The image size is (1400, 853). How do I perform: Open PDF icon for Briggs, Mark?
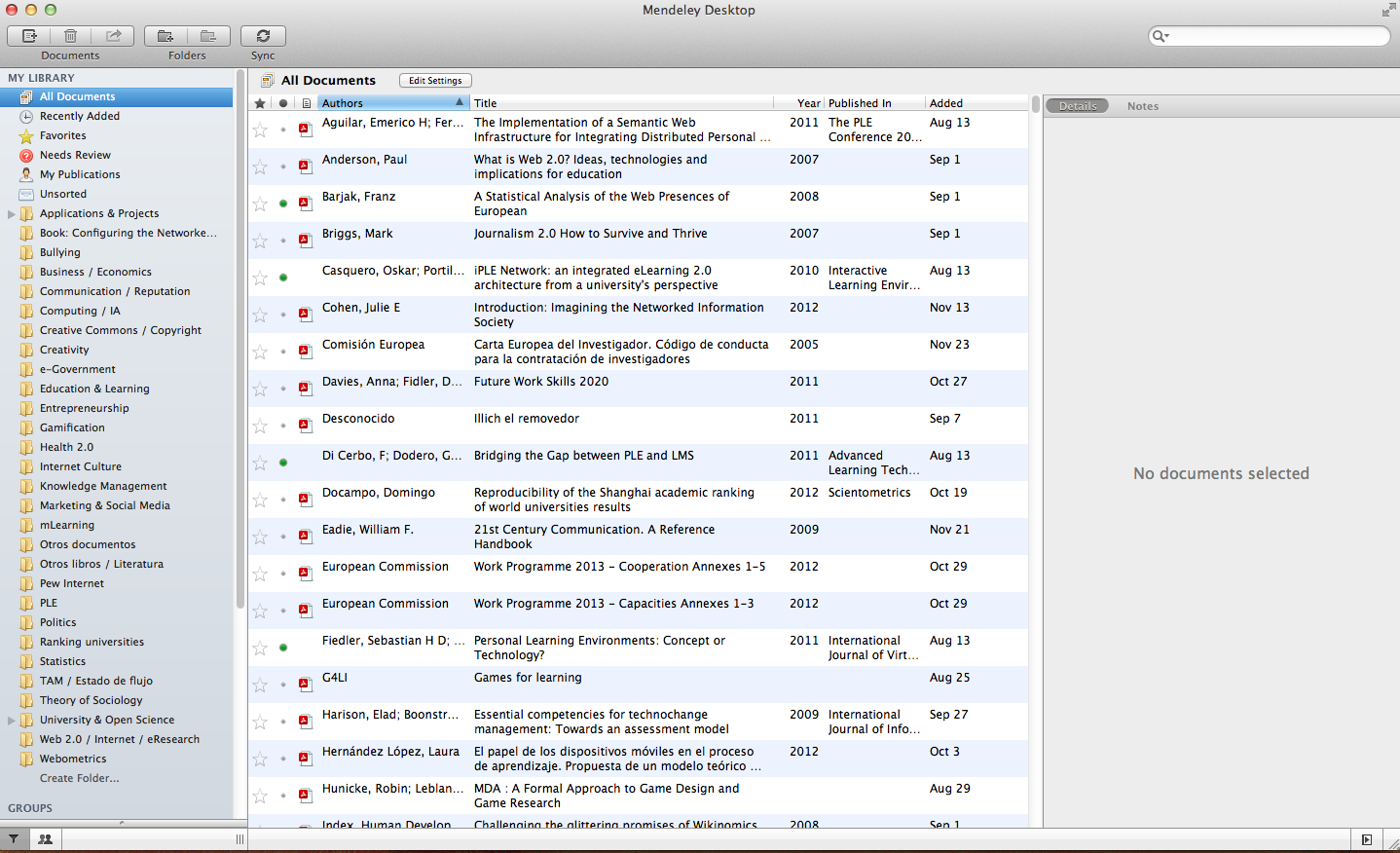click(305, 240)
